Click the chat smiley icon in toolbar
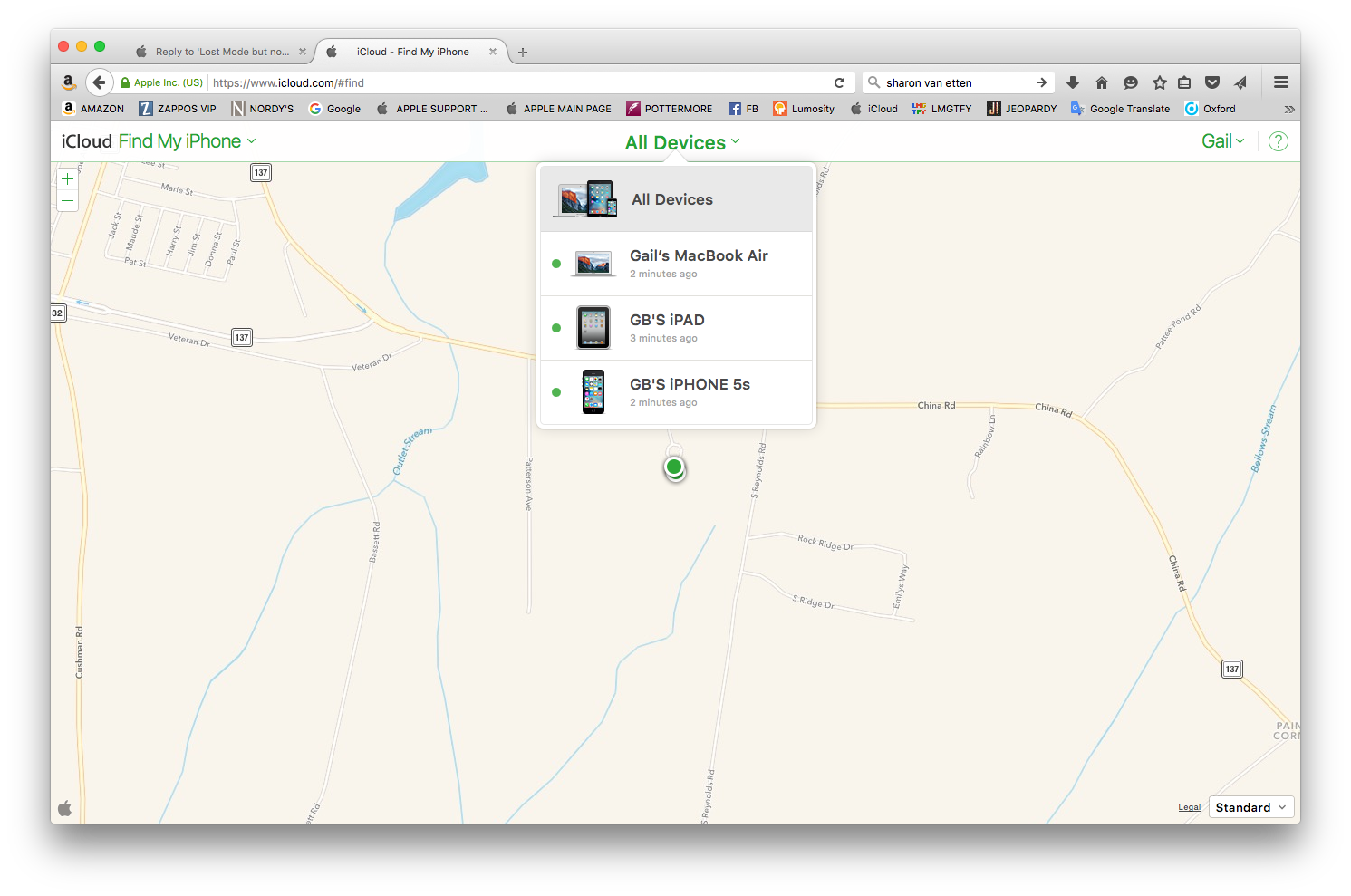 pos(1131,82)
